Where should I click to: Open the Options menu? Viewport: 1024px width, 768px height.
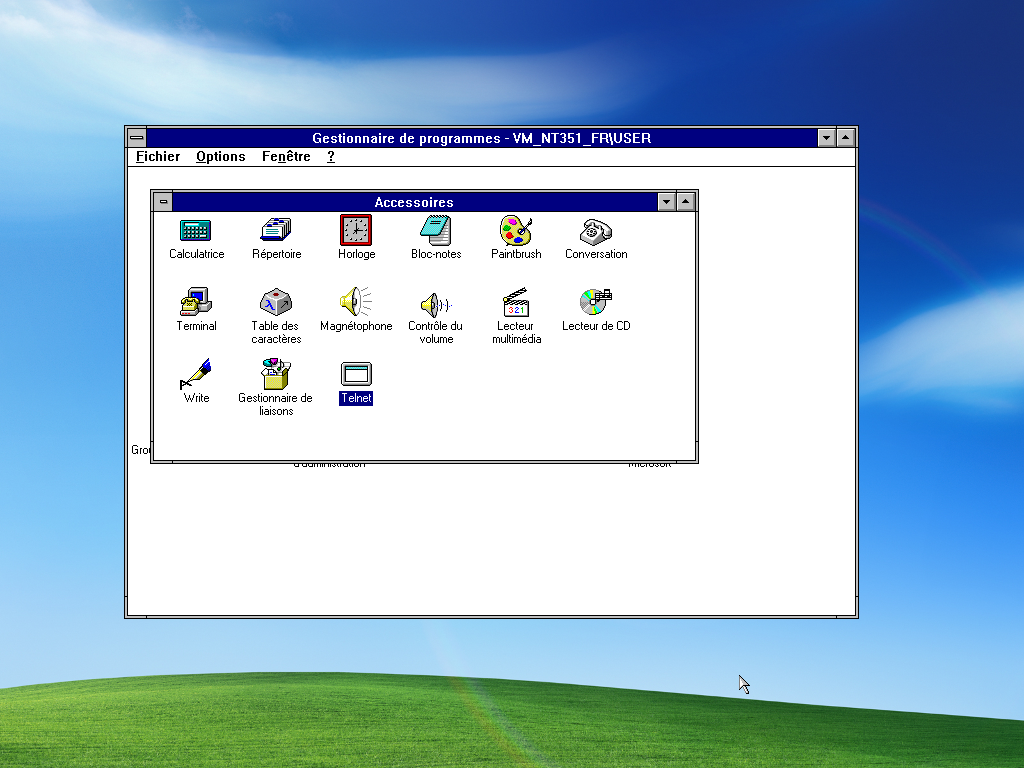tap(220, 156)
